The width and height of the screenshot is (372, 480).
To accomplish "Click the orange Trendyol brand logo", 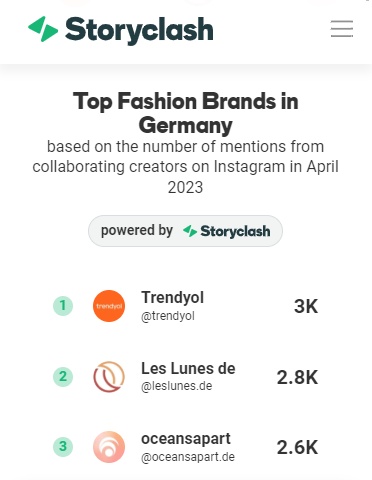I will tap(109, 306).
